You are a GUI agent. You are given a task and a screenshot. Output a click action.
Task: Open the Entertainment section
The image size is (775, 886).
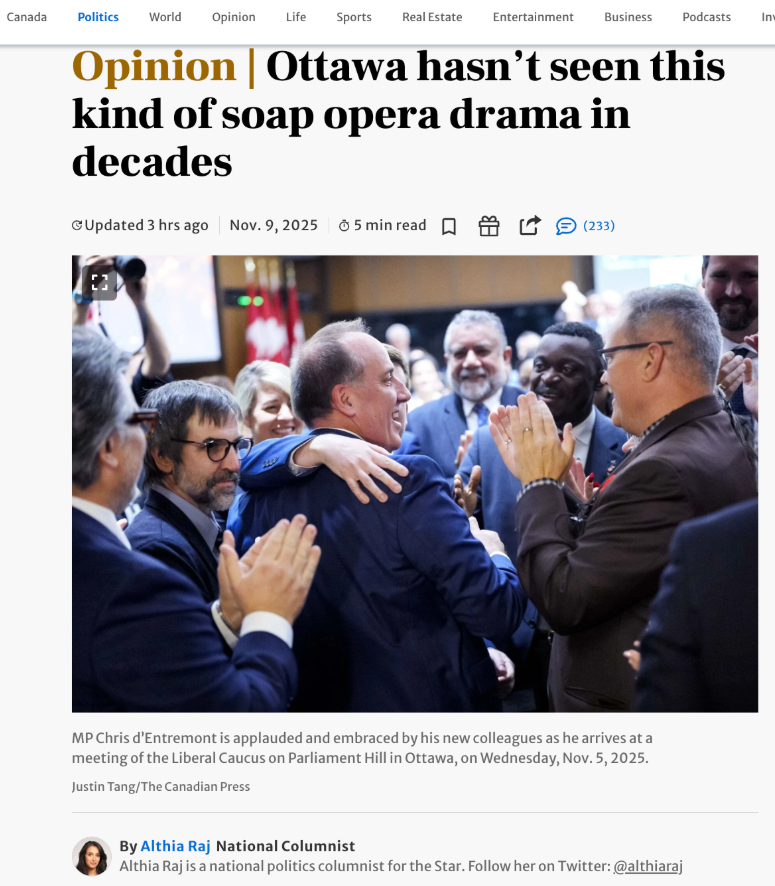click(x=533, y=17)
